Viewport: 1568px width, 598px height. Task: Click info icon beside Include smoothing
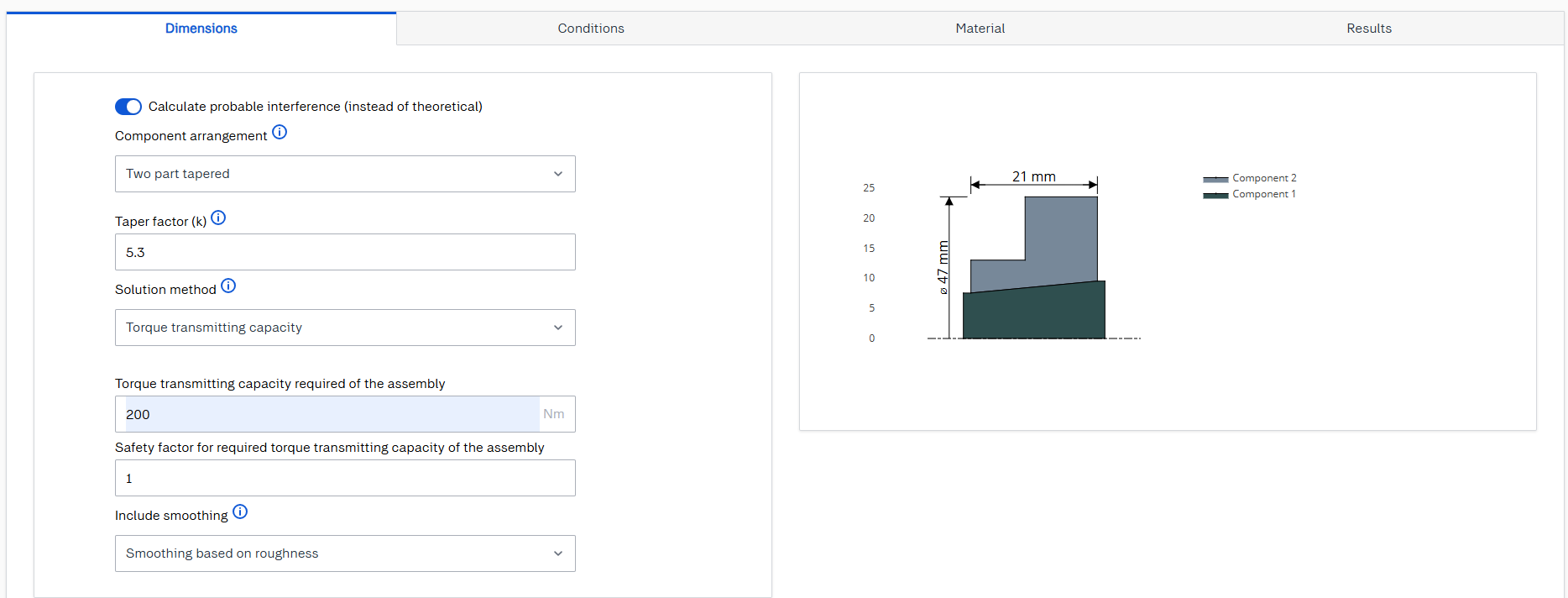click(x=240, y=512)
